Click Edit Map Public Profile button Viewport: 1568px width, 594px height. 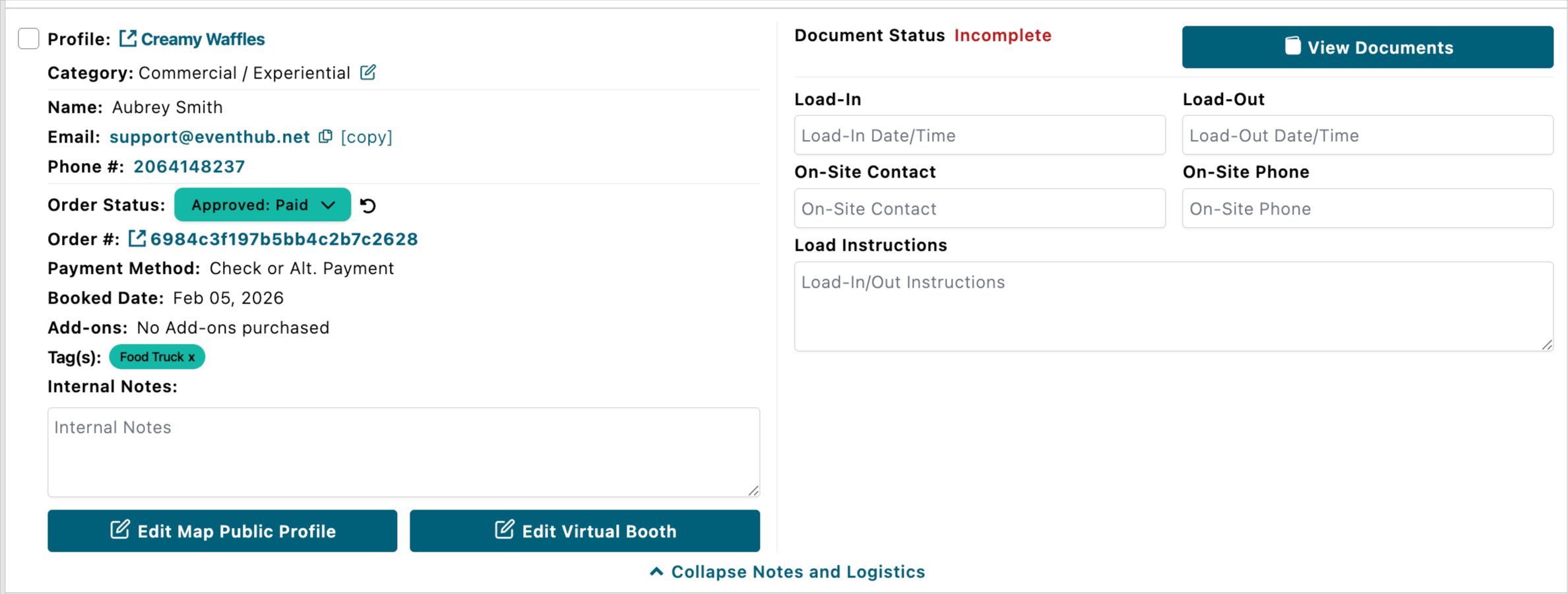click(222, 531)
